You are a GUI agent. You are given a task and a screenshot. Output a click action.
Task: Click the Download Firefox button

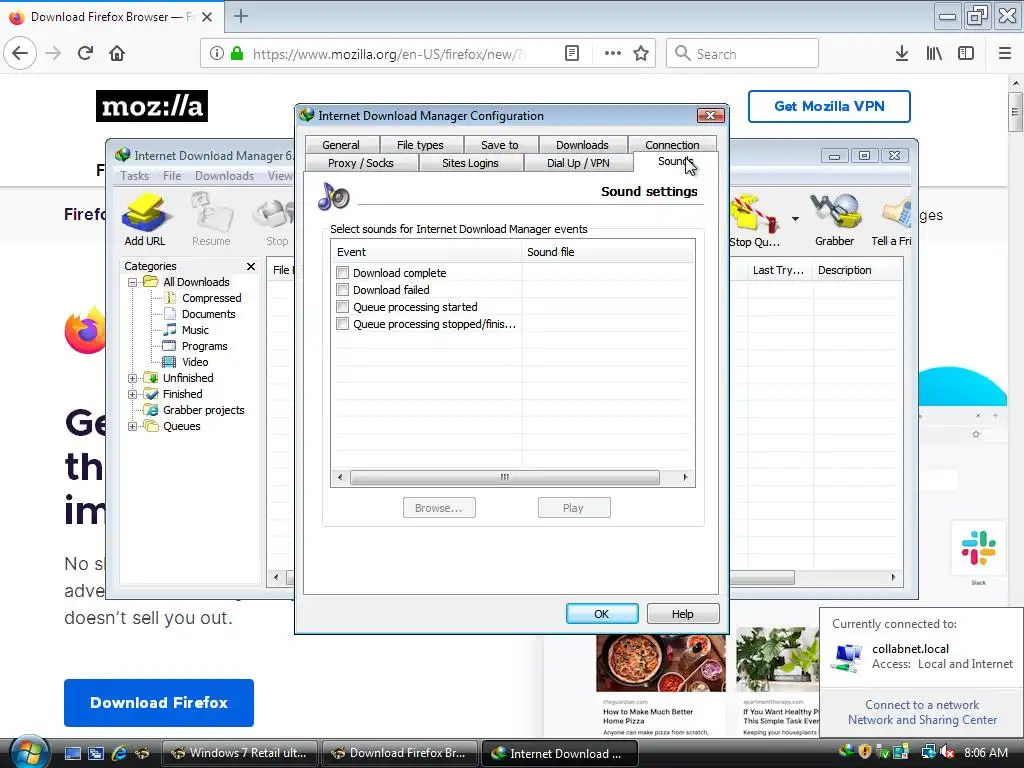159,703
